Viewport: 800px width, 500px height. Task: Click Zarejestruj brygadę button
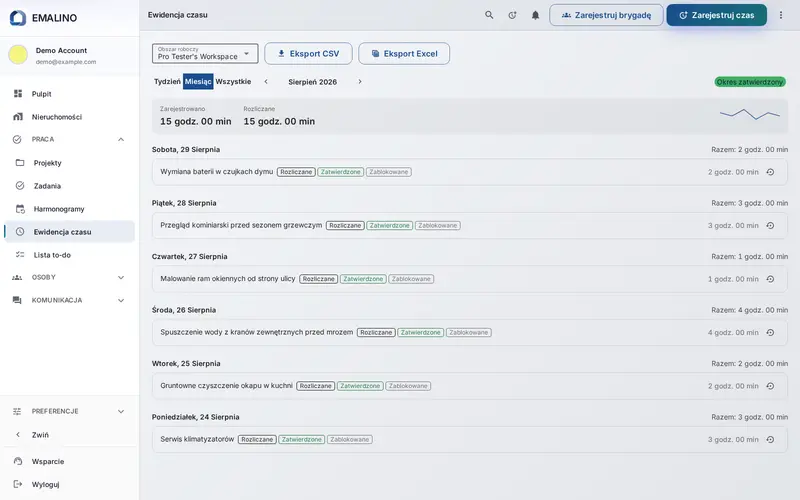point(606,15)
